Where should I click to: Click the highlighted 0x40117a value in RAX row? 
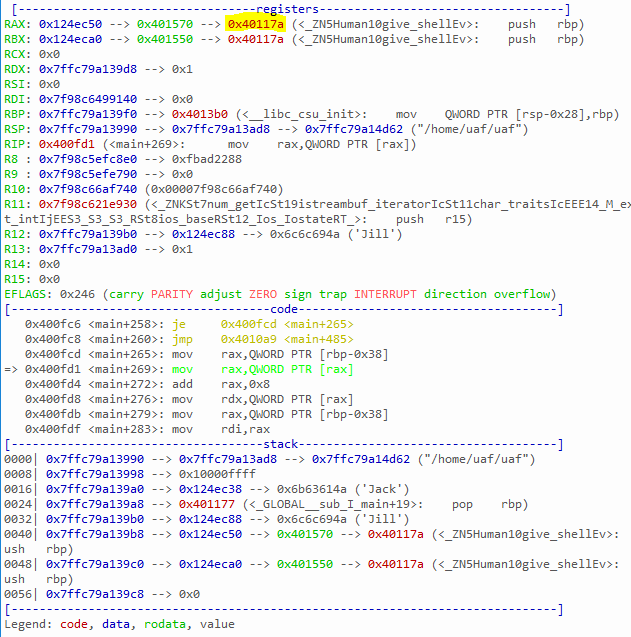tap(256, 24)
